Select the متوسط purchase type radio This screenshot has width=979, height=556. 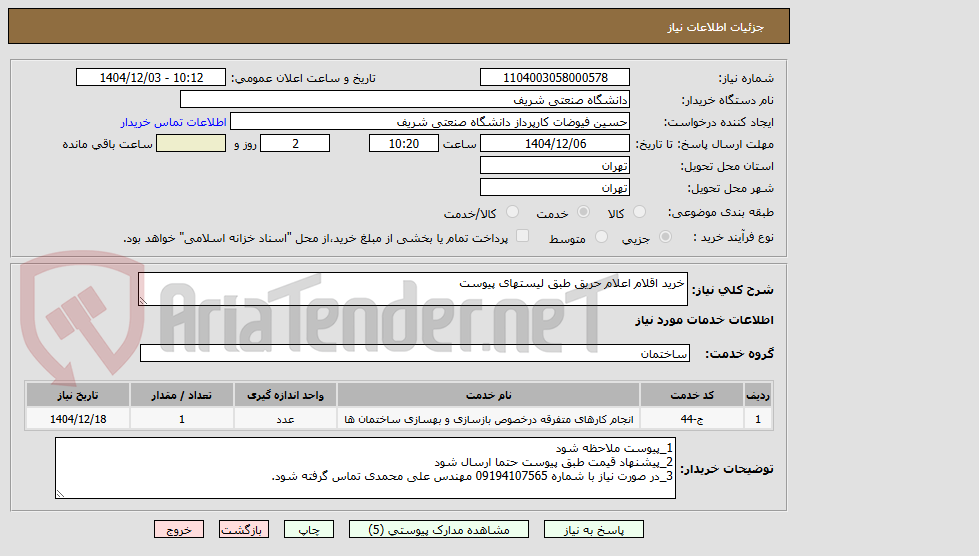pos(601,237)
